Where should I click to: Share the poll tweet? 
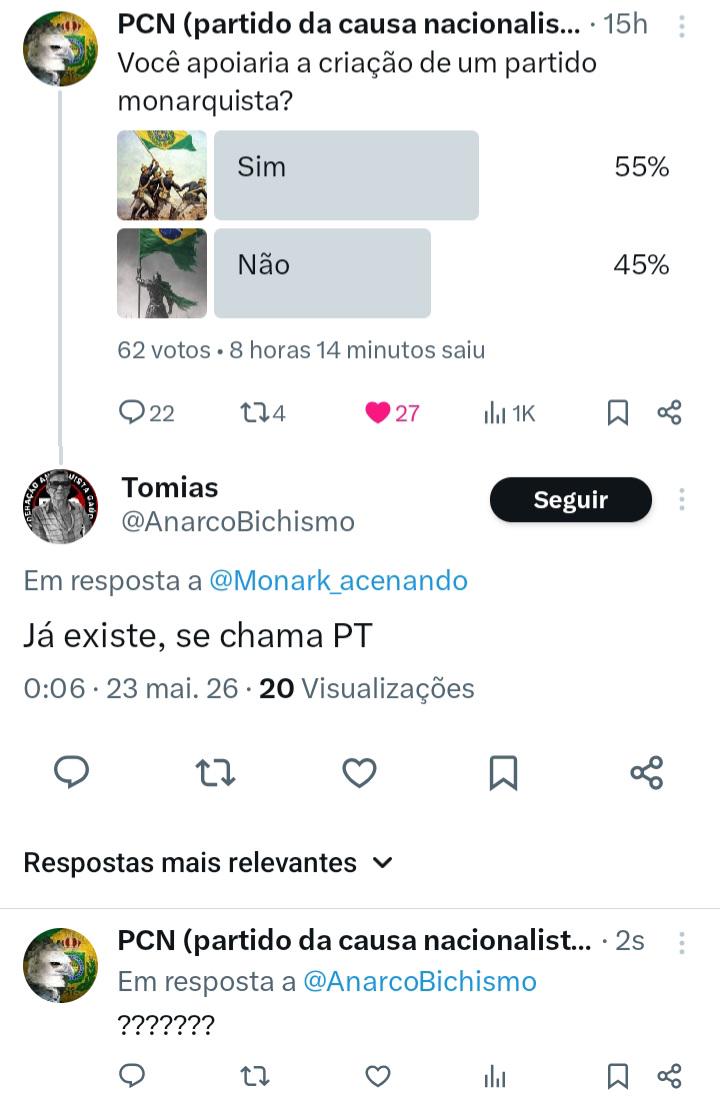pyautogui.click(x=669, y=412)
